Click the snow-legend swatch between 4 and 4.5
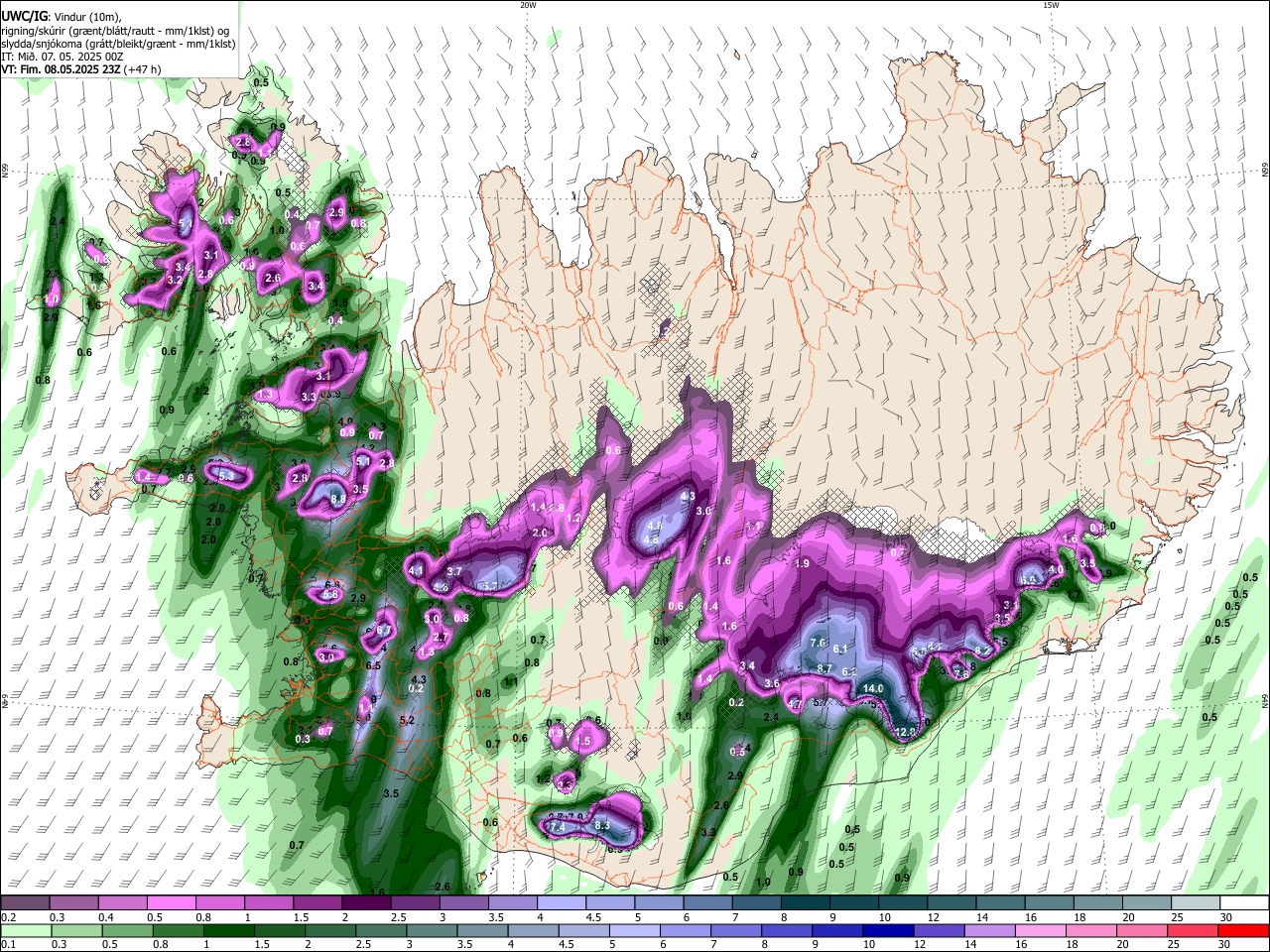The height and width of the screenshot is (952, 1270). pyautogui.click(x=560, y=903)
